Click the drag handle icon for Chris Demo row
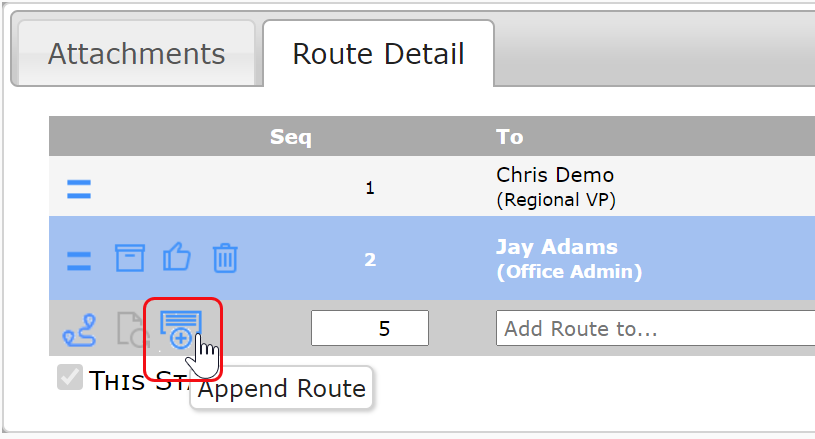Screen dimensions: 815x439 [x=79, y=189]
